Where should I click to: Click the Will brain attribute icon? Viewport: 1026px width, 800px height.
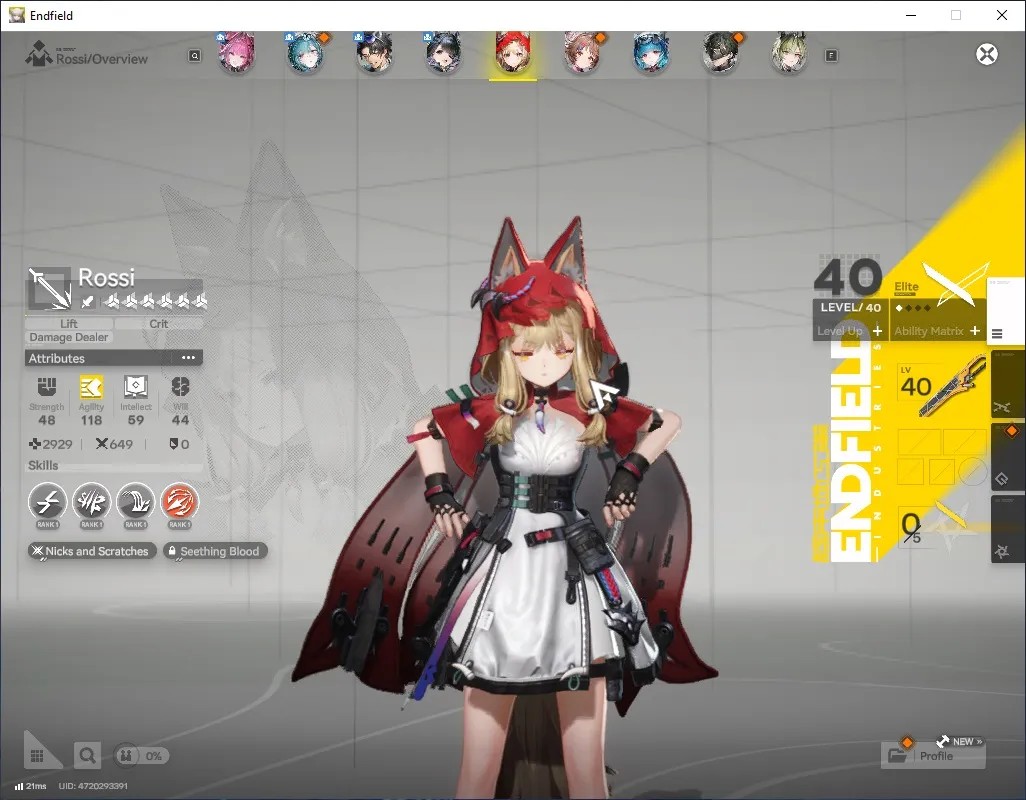(x=180, y=387)
